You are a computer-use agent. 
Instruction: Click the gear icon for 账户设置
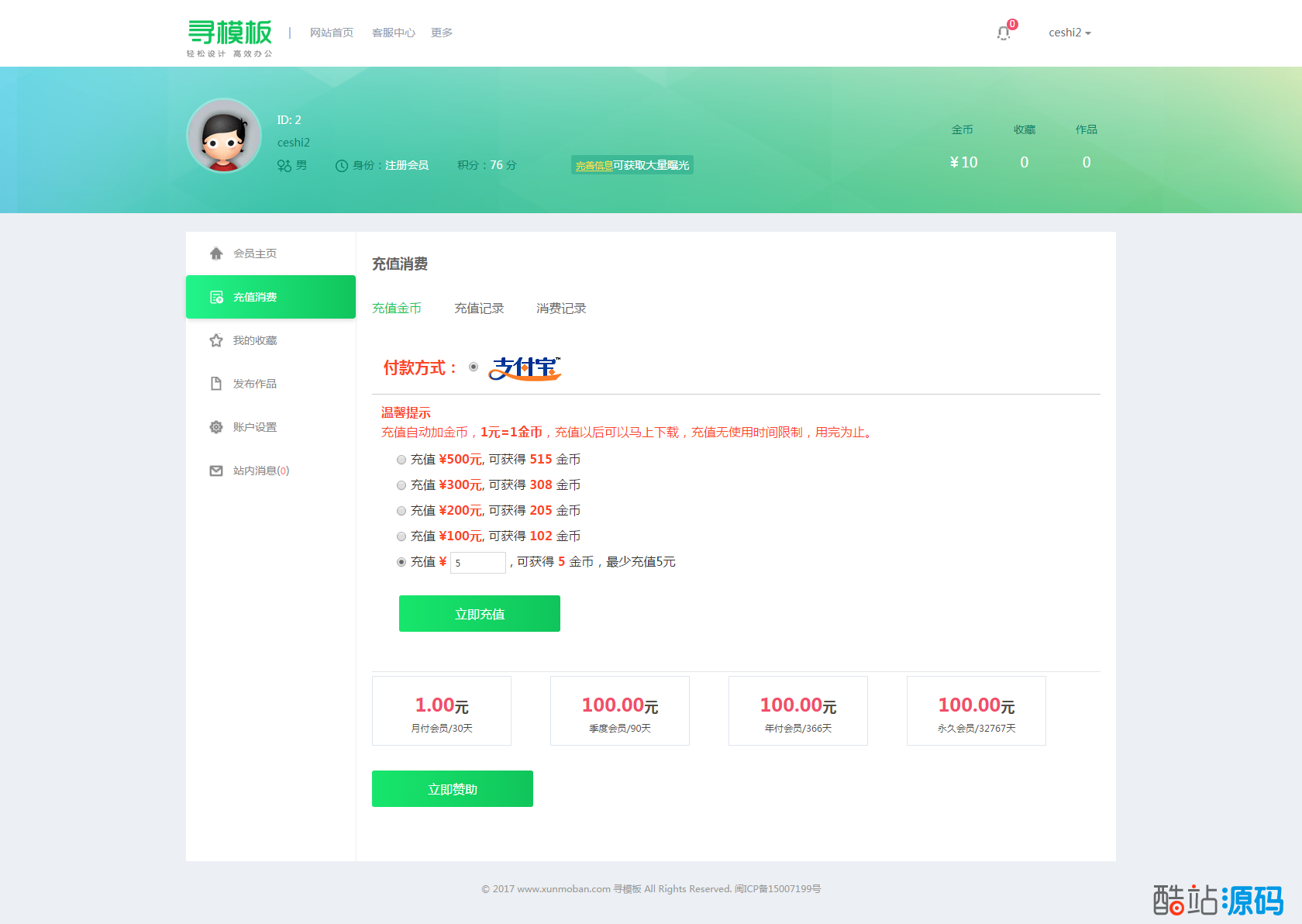click(216, 427)
